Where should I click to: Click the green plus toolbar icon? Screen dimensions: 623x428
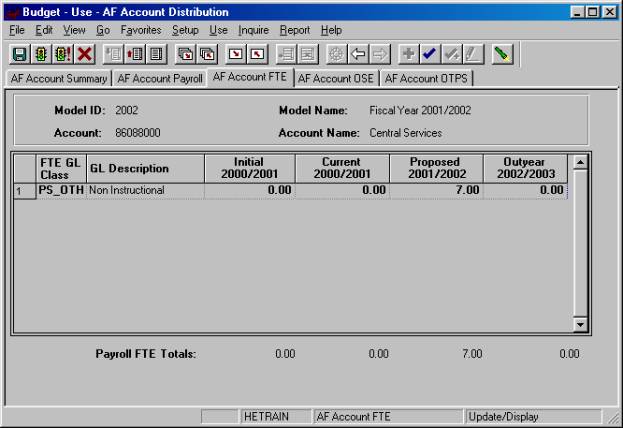408,54
